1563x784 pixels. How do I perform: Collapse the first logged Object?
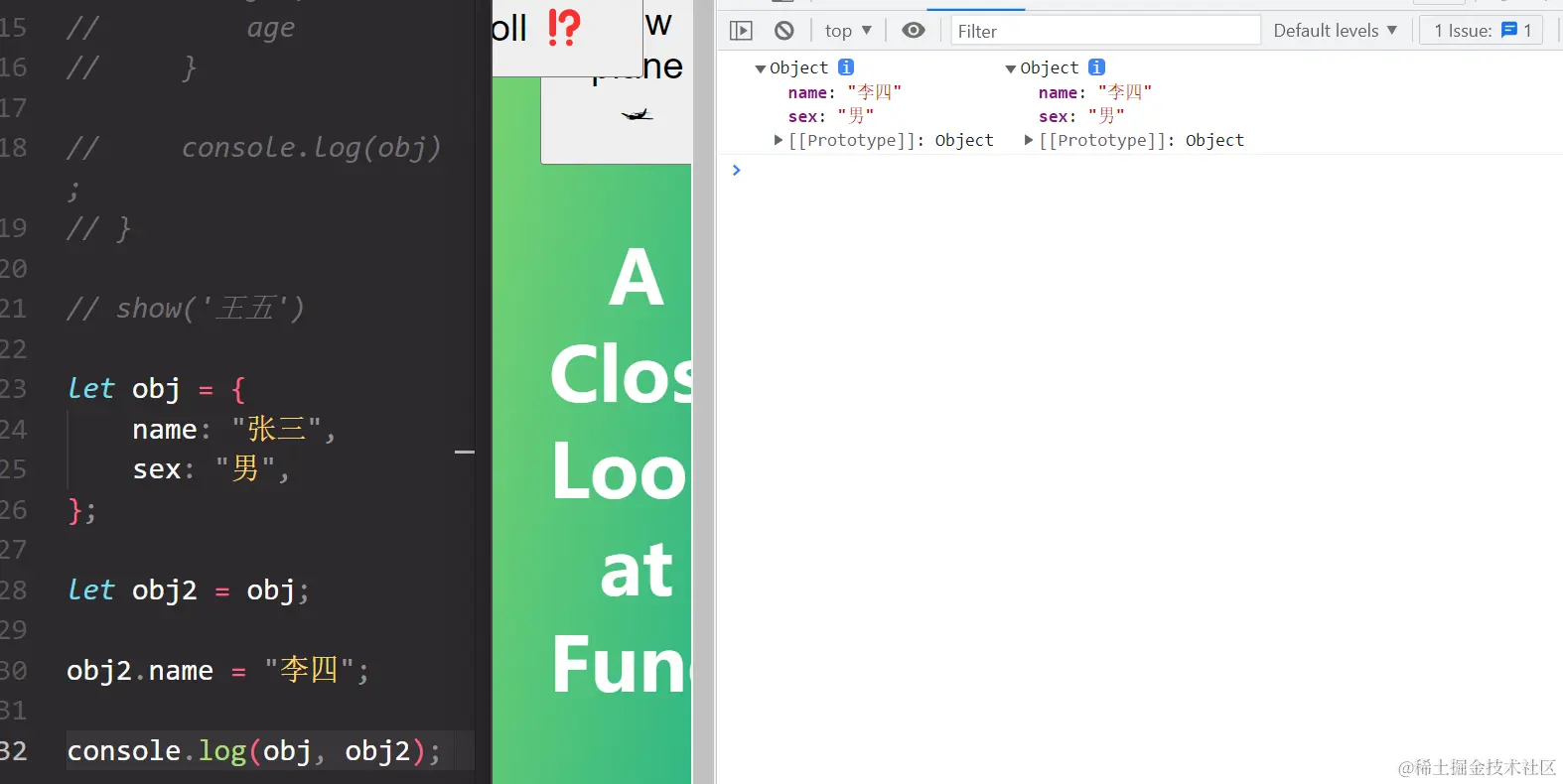(x=761, y=68)
